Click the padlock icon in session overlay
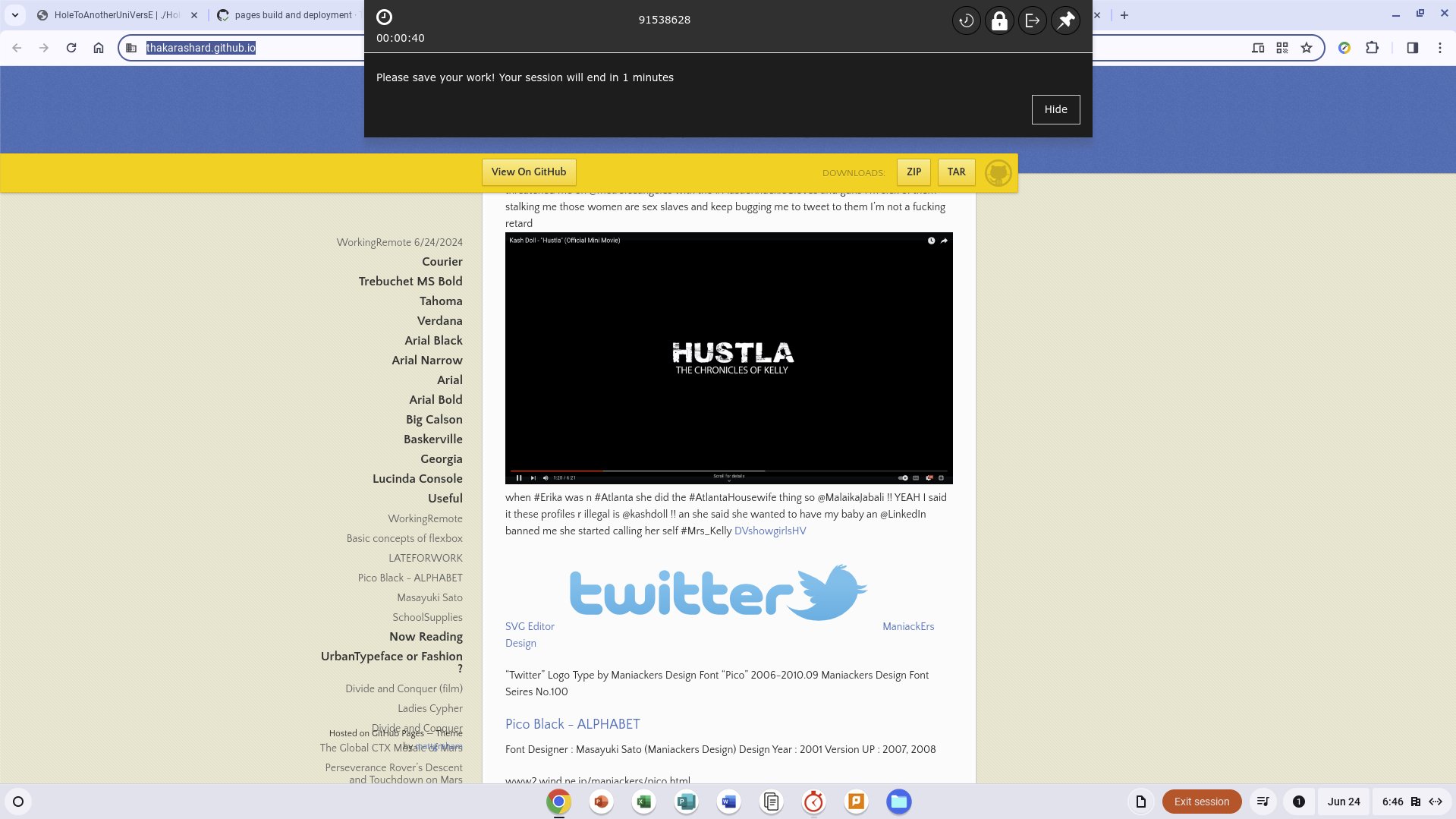Viewport: 1456px width, 819px height. [x=999, y=20]
